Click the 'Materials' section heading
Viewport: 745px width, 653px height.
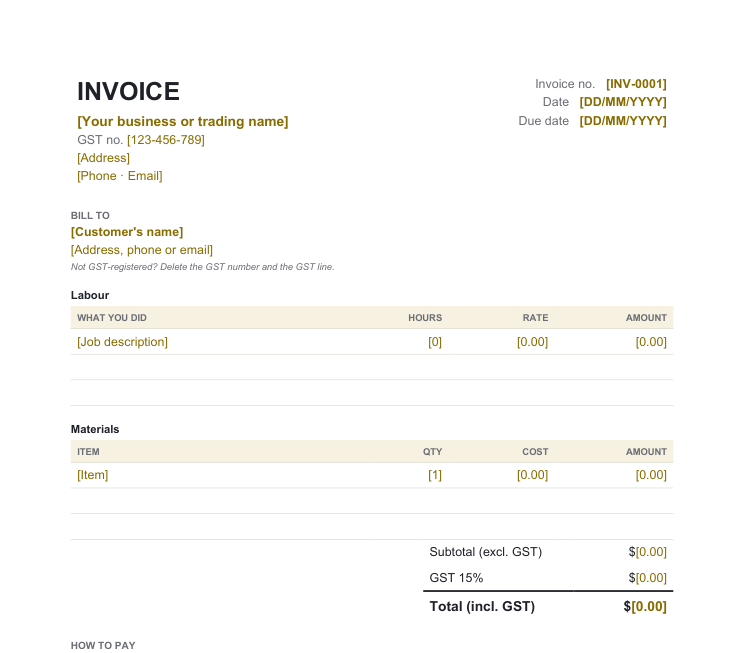click(95, 429)
